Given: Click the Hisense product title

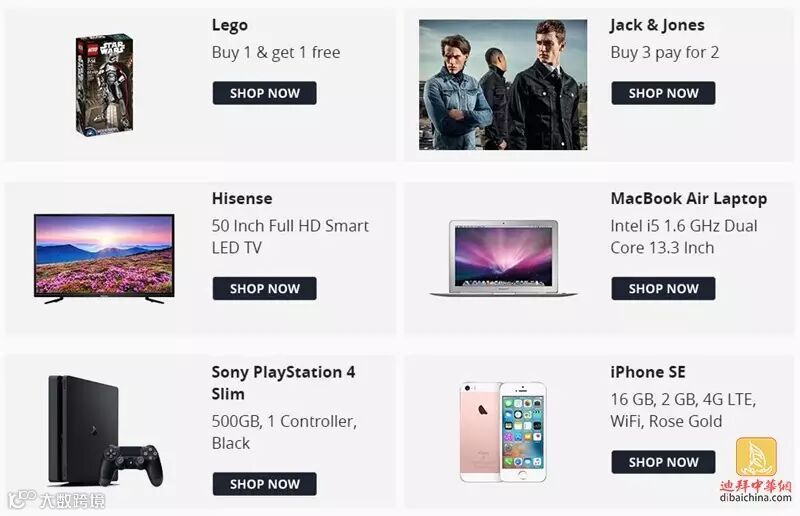Looking at the screenshot, I should (x=242, y=198).
